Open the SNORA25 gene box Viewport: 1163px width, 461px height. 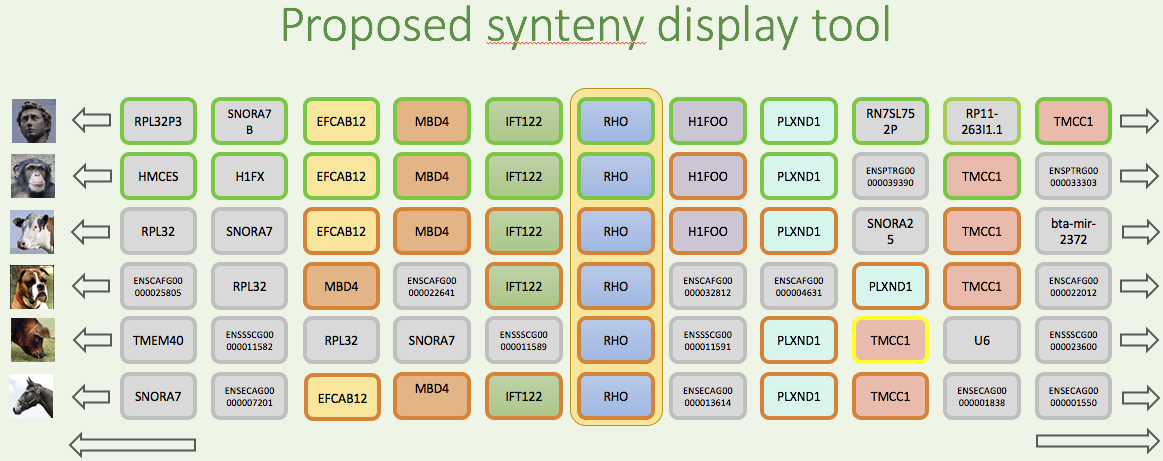pos(890,231)
